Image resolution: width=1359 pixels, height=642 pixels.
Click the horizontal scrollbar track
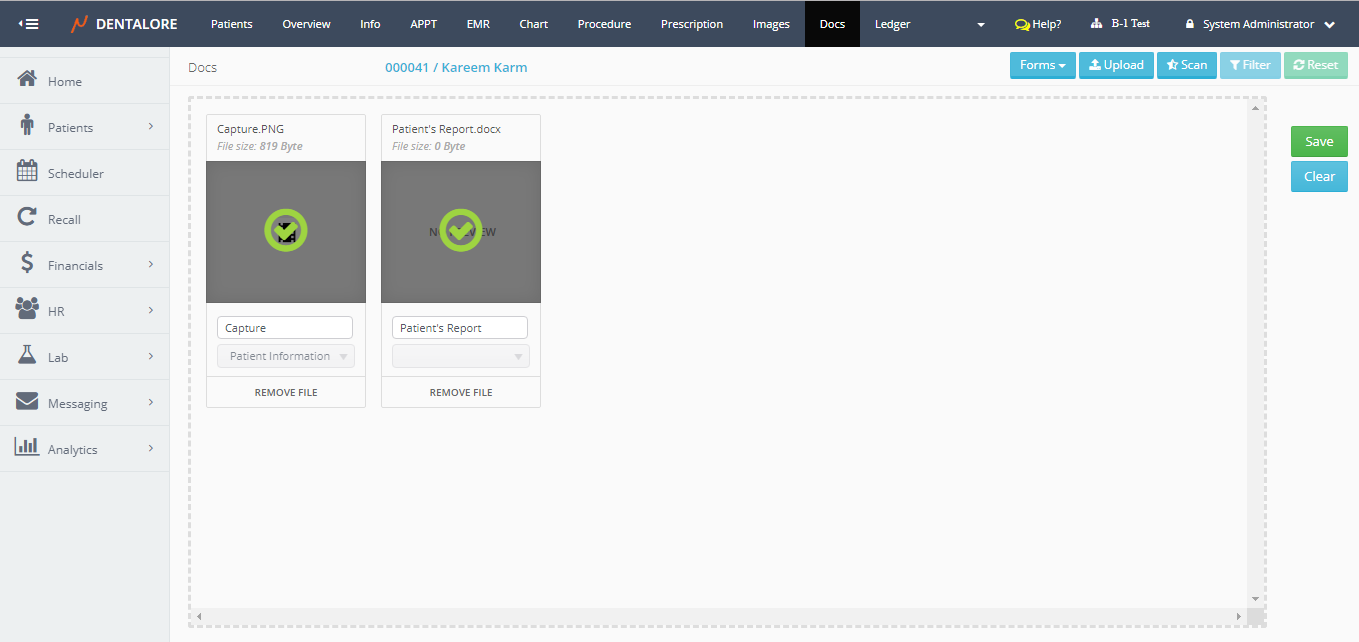(718, 616)
